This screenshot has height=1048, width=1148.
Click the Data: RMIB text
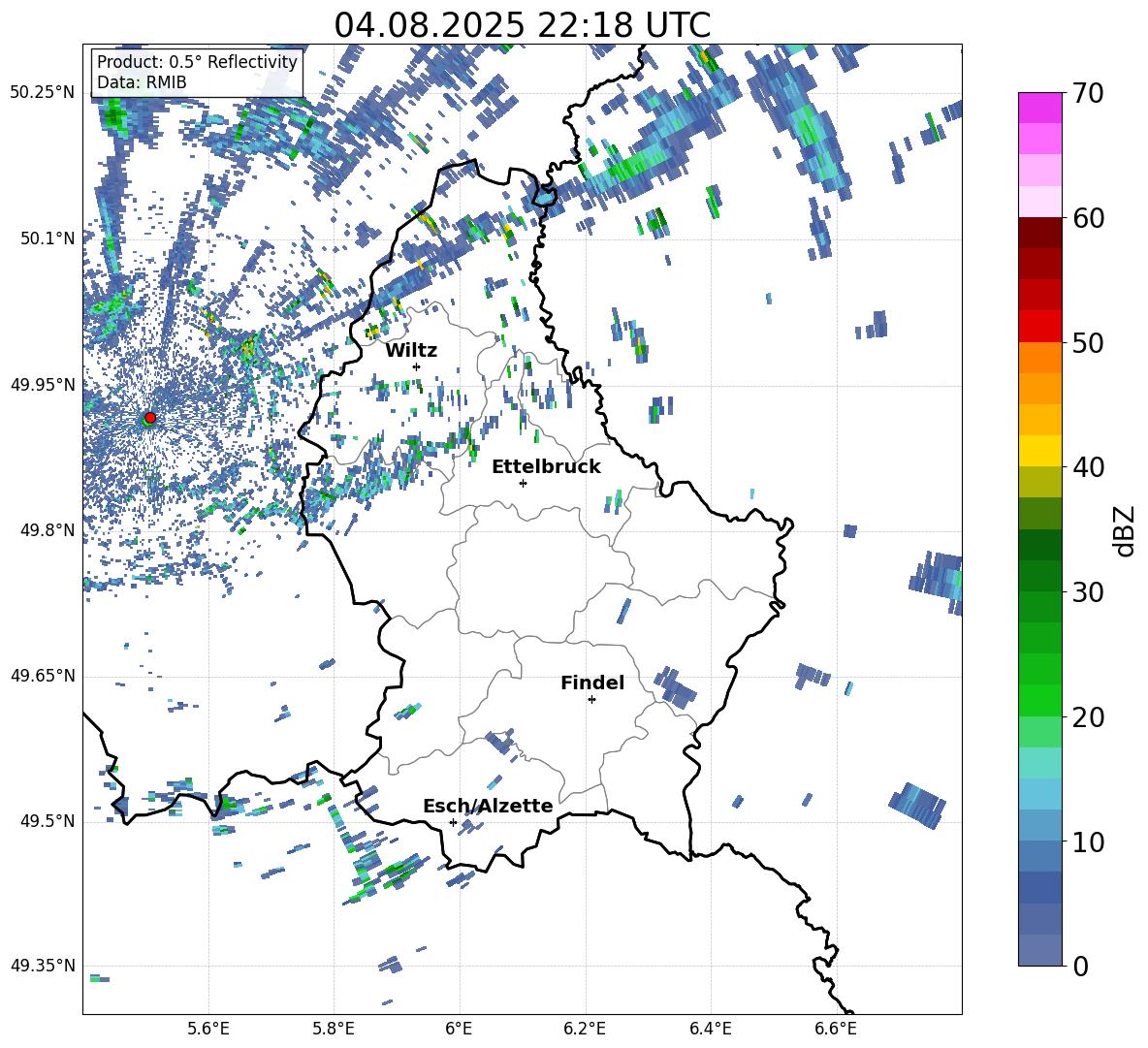pyautogui.click(x=142, y=82)
